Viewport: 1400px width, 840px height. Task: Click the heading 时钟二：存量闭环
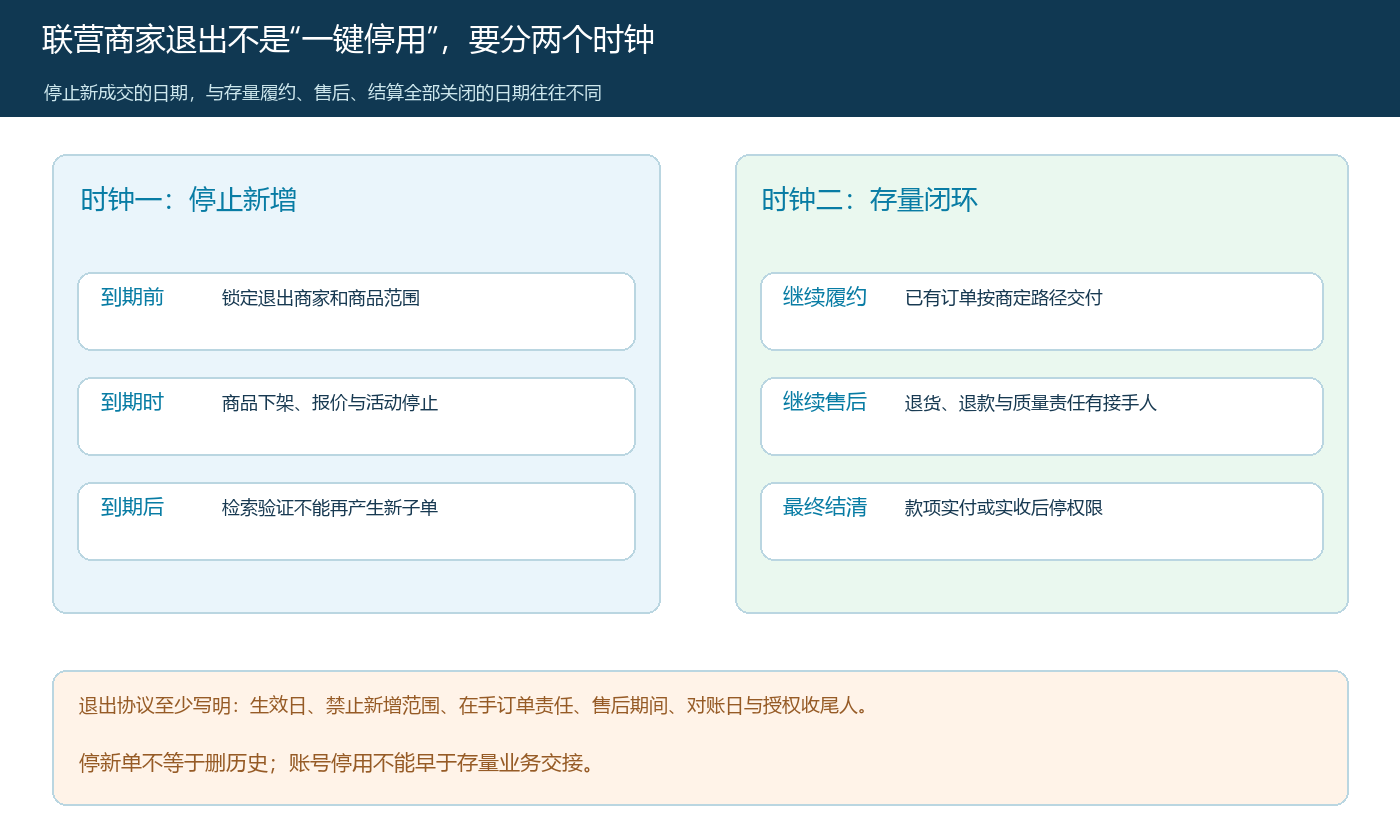point(870,200)
